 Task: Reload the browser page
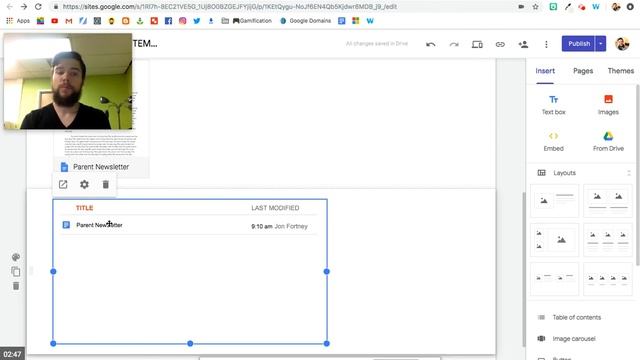pyautogui.click(x=38, y=7)
